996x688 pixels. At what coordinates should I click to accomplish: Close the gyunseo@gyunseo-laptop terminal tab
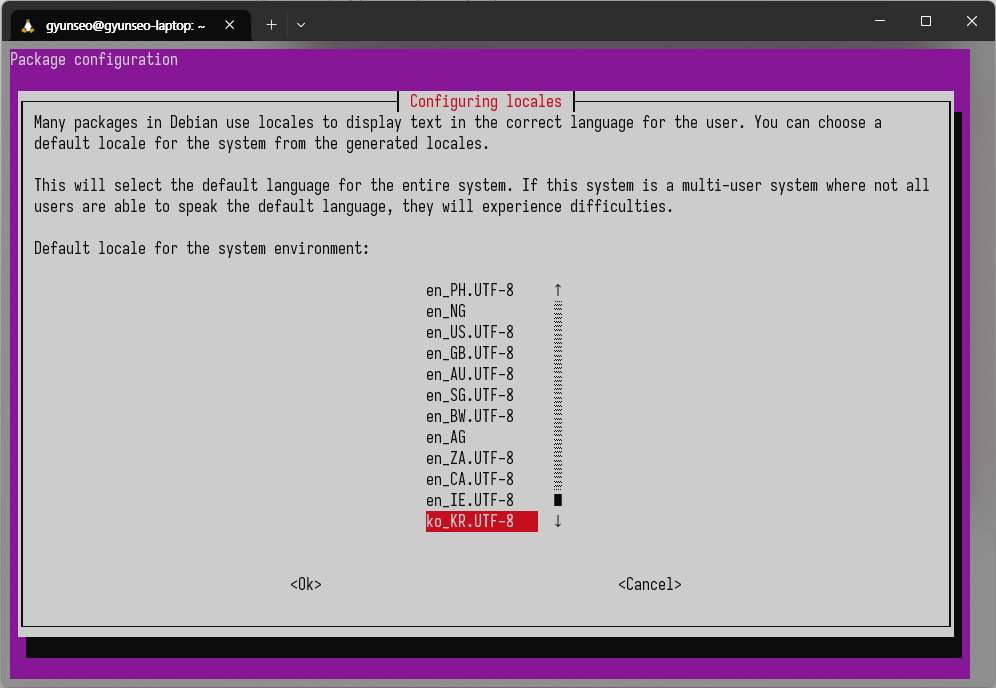point(229,25)
